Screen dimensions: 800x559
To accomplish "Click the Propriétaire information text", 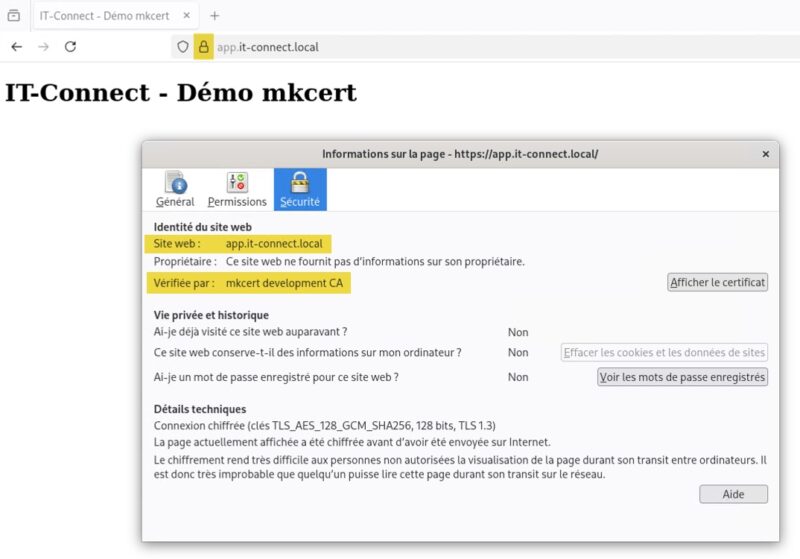I will [375, 262].
